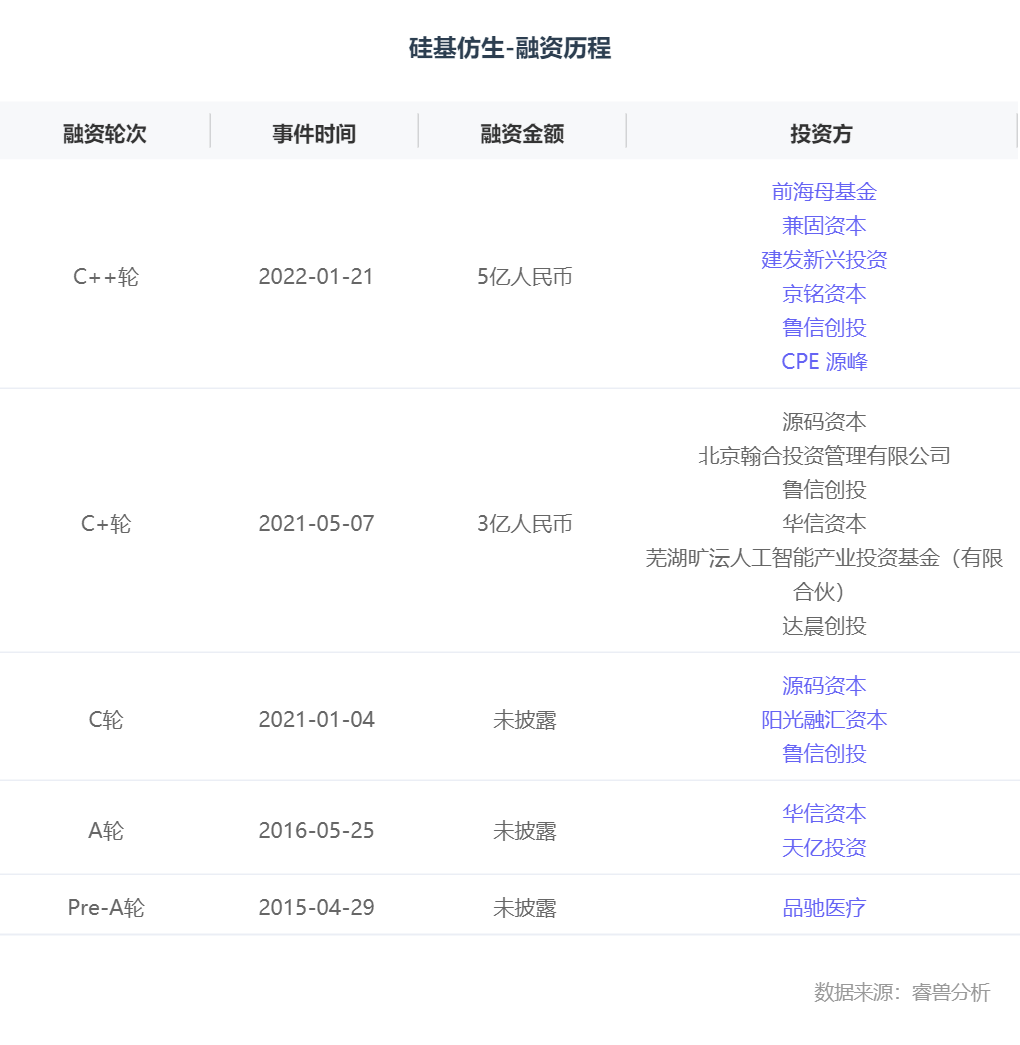Click the date 2015-04-29
This screenshot has height=1045, width=1020.
click(x=316, y=908)
